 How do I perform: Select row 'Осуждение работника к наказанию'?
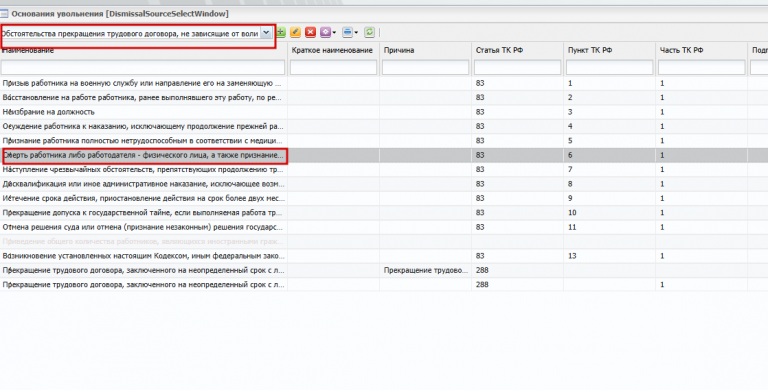384,126
